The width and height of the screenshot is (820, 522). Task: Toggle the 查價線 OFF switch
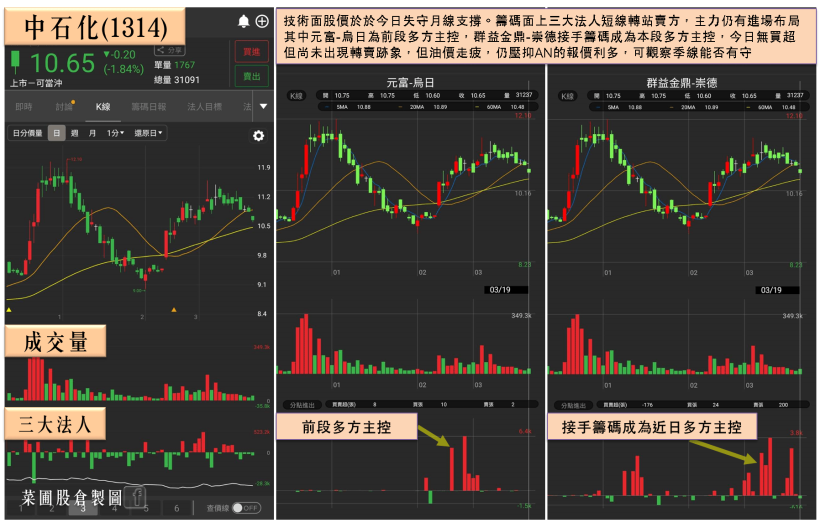[246, 508]
